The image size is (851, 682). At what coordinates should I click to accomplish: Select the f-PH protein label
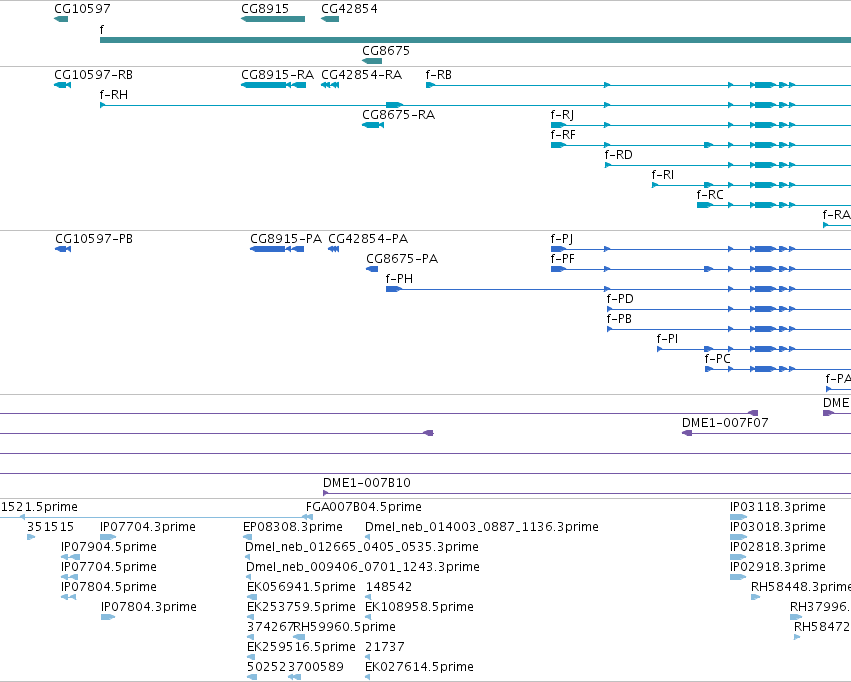(399, 279)
